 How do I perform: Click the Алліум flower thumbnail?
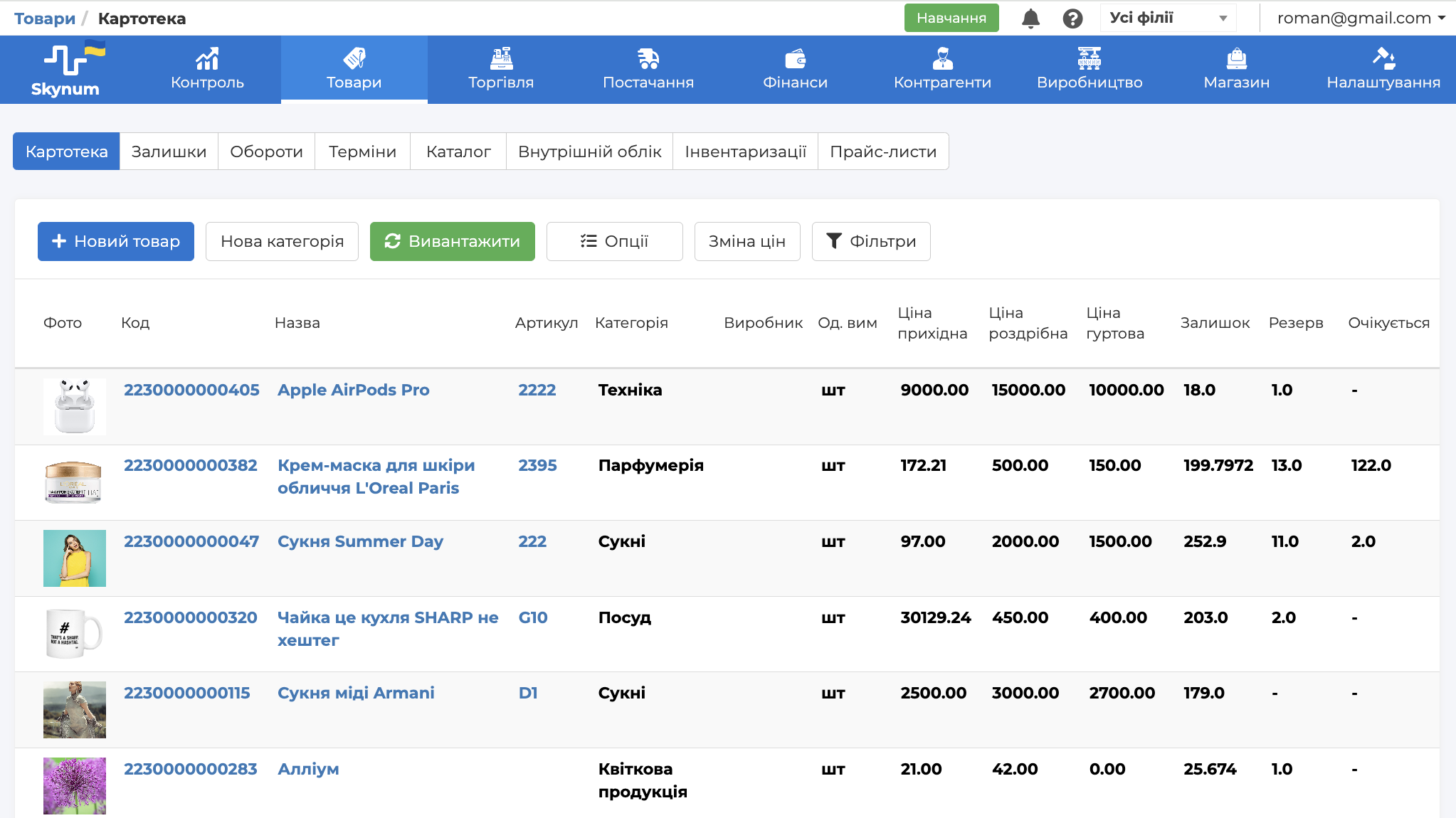coord(75,786)
